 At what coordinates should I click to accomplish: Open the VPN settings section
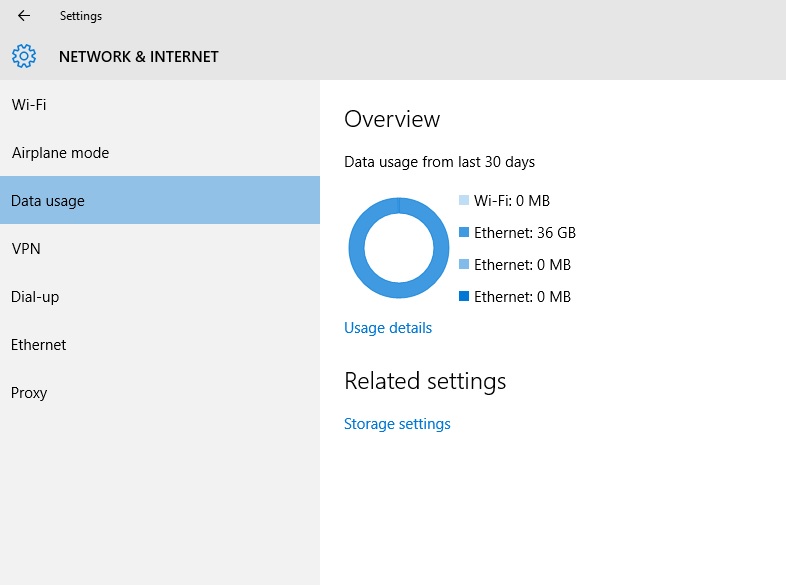pyautogui.click(x=160, y=248)
